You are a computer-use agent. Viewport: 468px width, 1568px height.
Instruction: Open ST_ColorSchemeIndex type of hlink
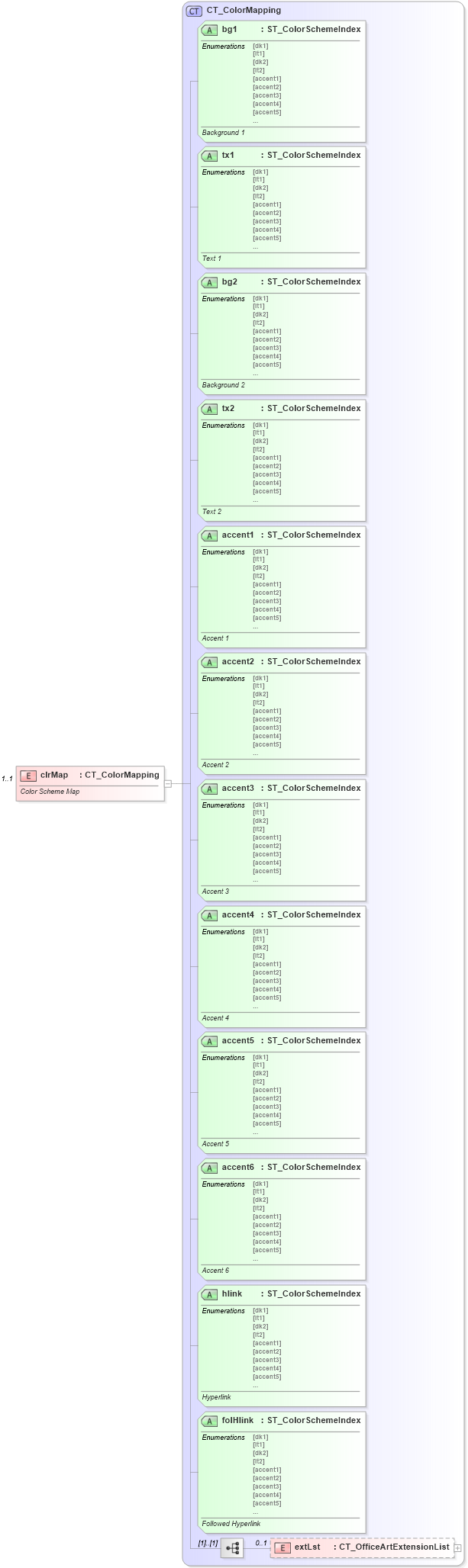314,1293
